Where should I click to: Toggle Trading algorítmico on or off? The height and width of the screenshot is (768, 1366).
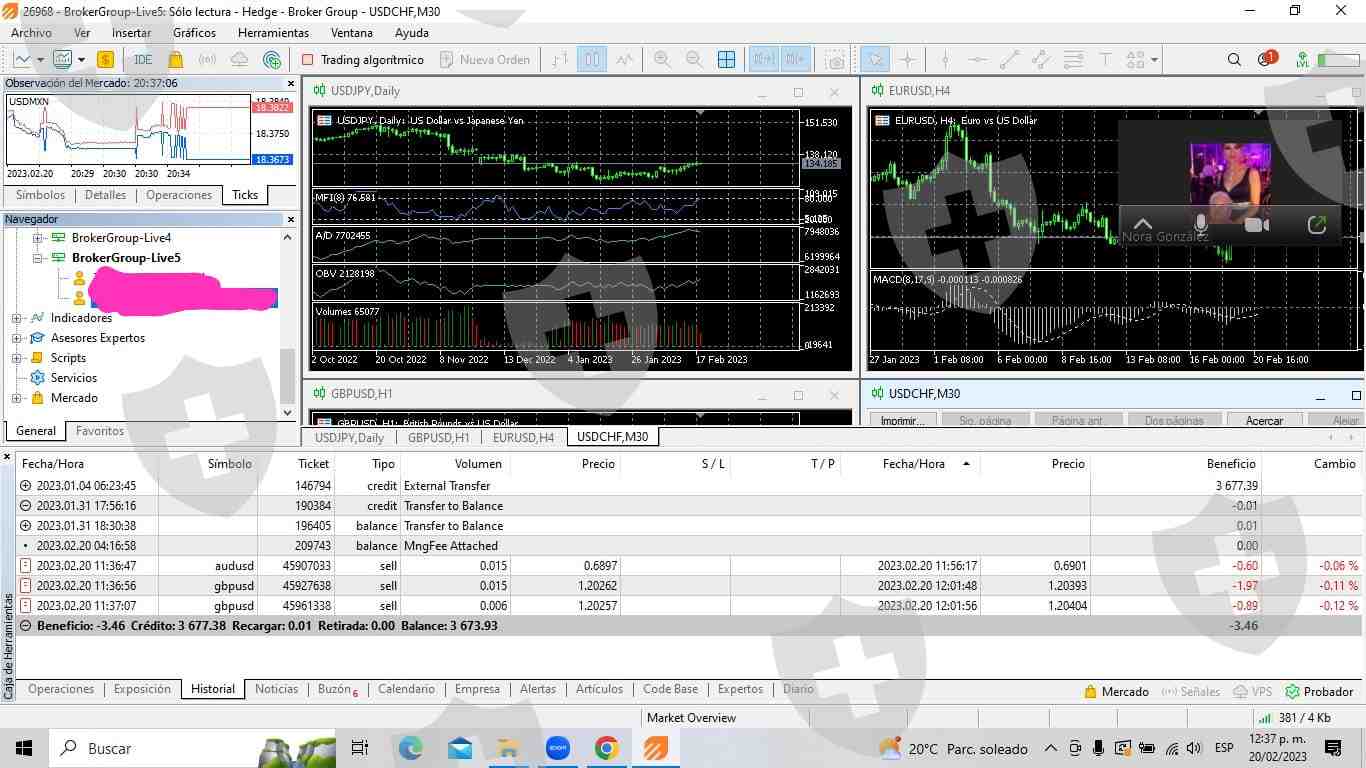click(363, 60)
